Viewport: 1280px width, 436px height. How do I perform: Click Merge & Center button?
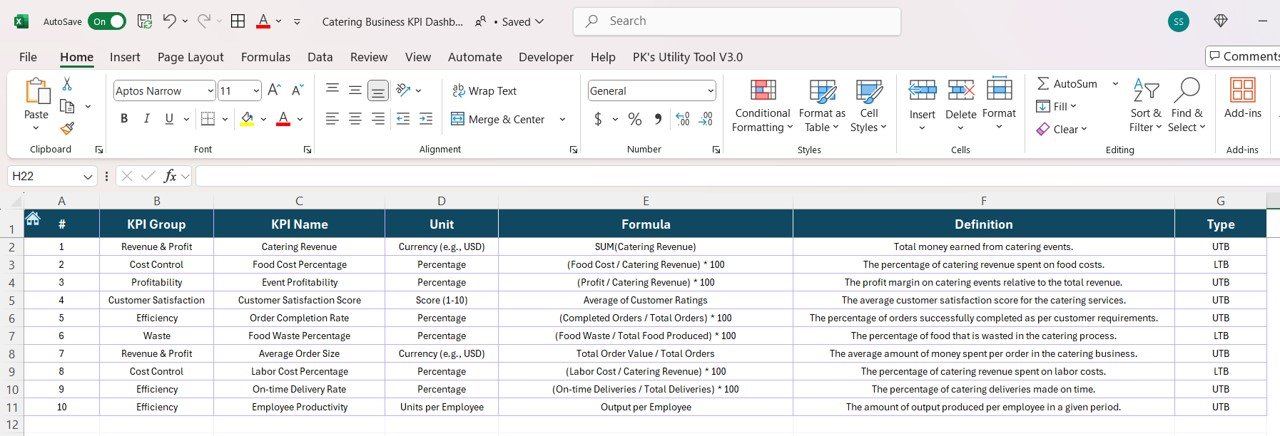[x=498, y=119]
